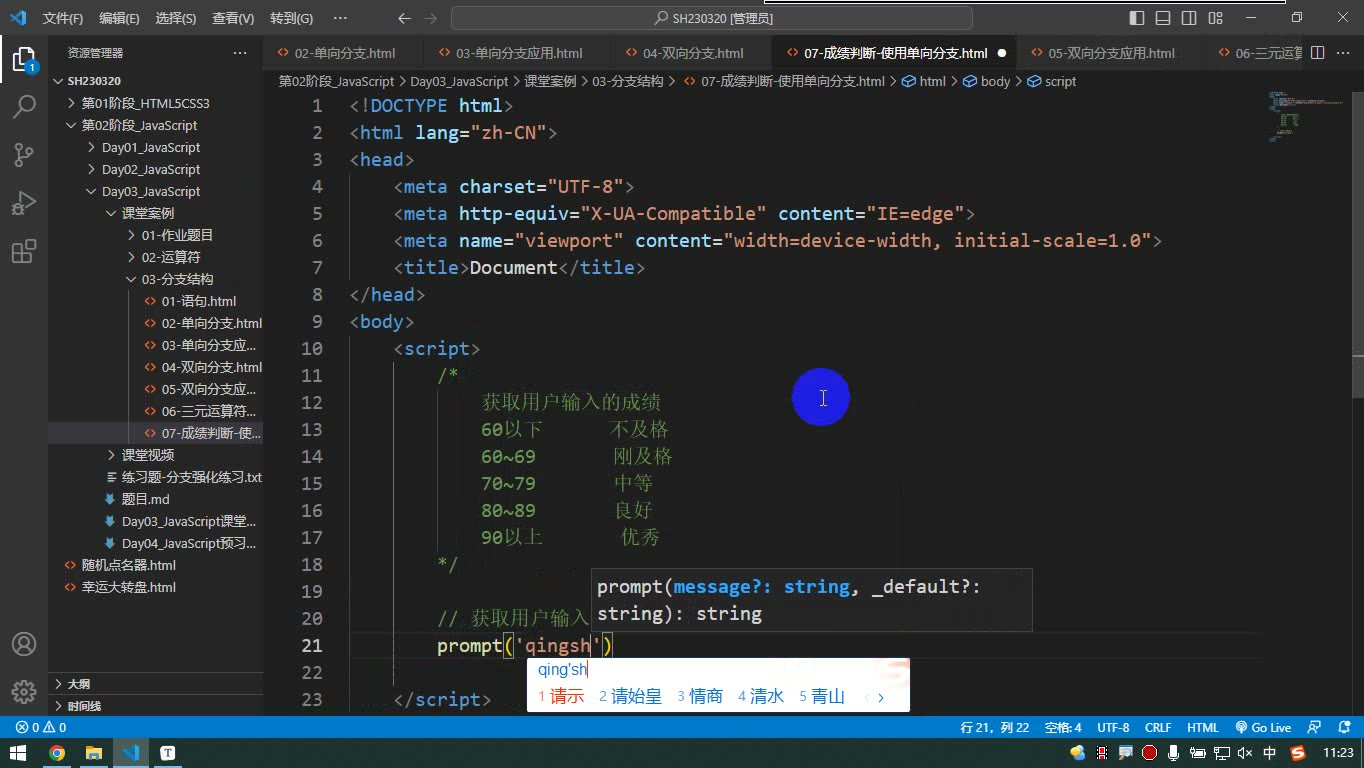The width and height of the screenshot is (1364, 768).
Task: Expand the 大纲 section
Action: pyautogui.click(x=78, y=684)
